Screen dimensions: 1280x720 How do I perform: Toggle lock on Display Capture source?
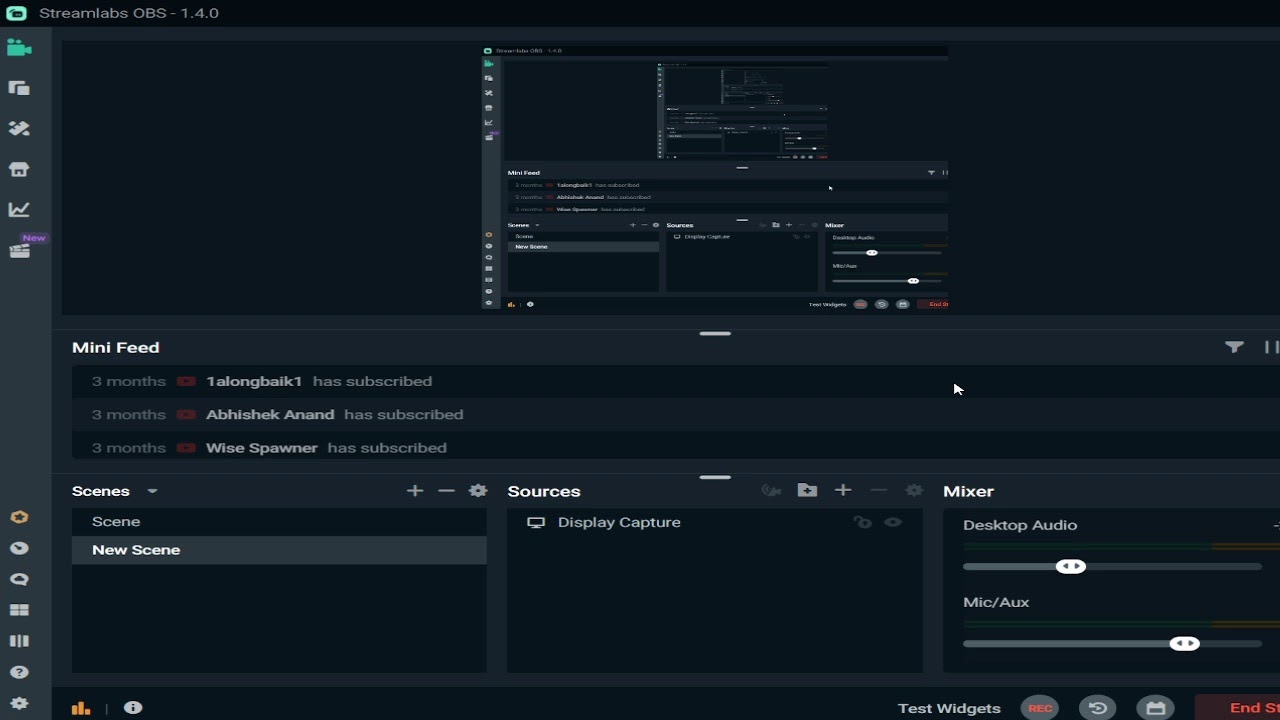point(862,522)
